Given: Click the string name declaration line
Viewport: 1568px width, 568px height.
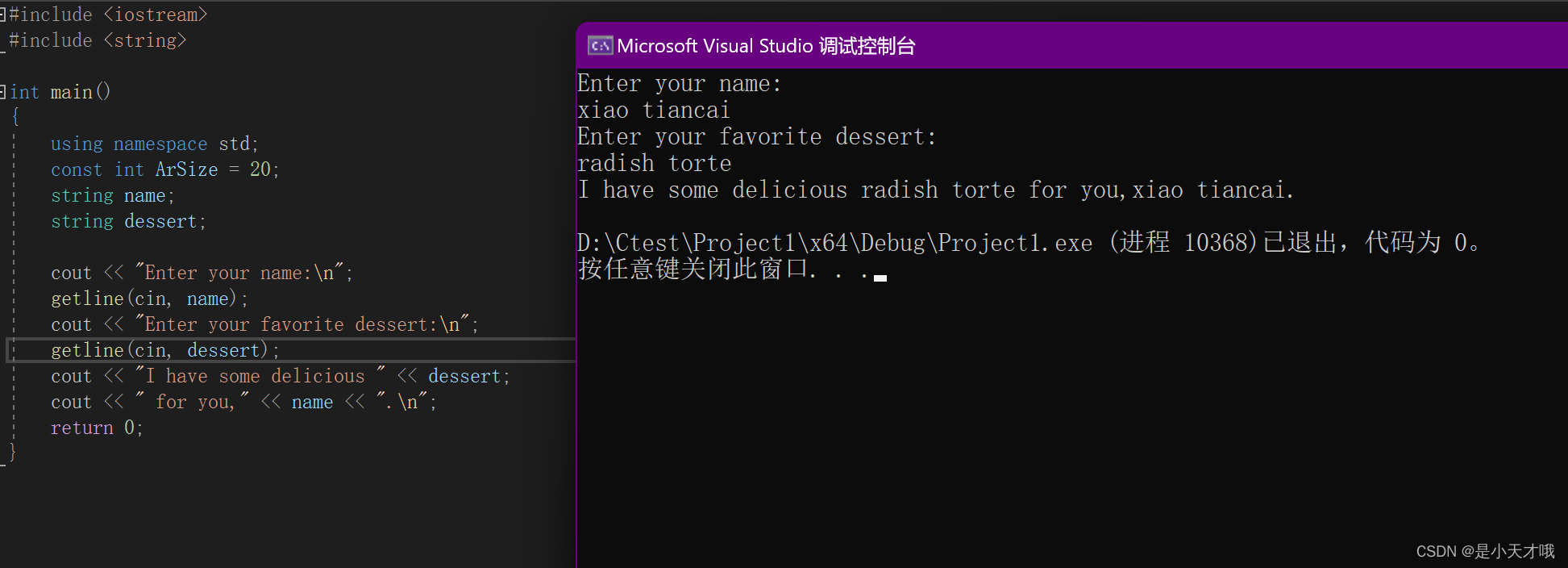Looking at the screenshot, I should tap(113, 195).
